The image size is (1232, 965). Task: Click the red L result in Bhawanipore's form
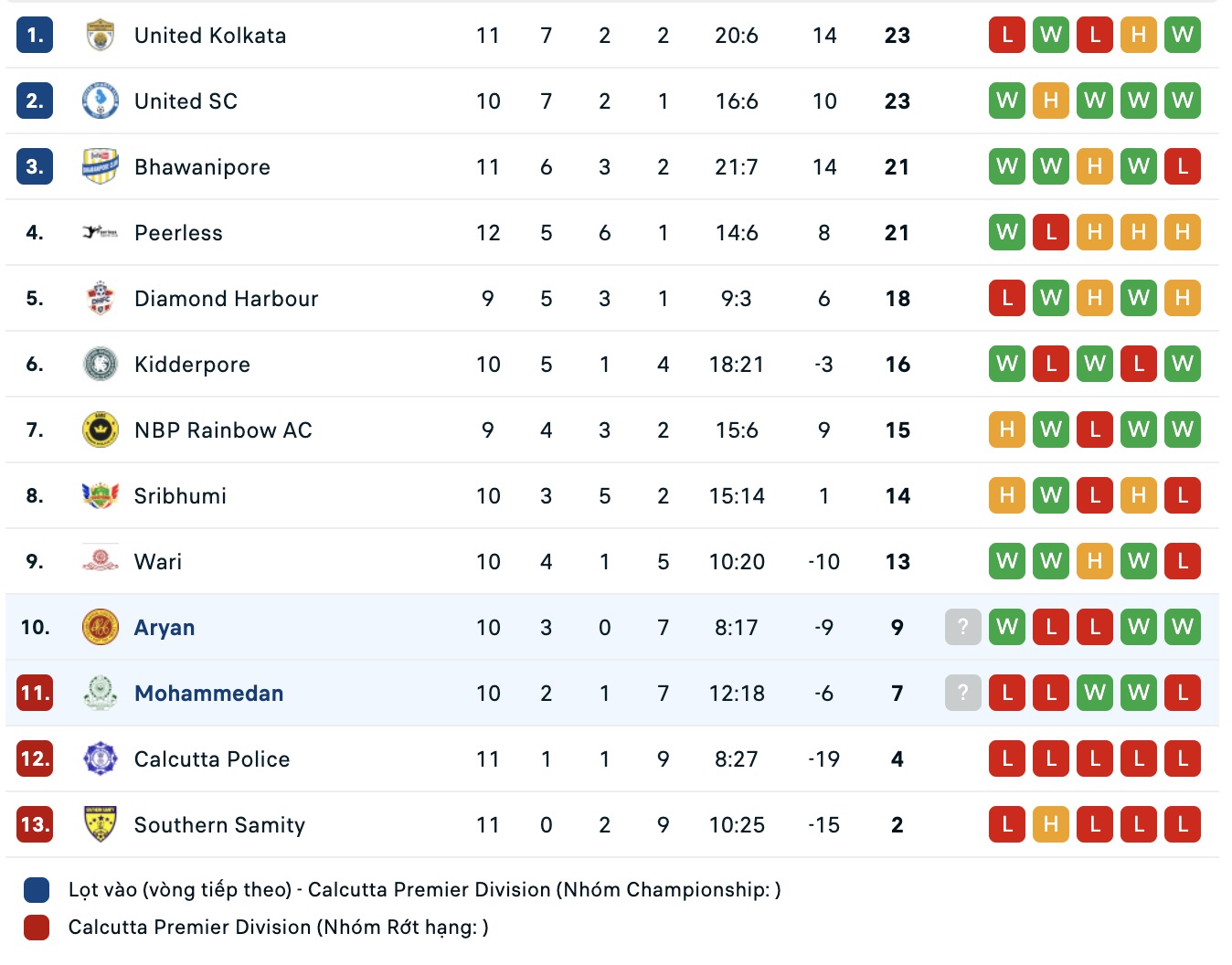(x=1183, y=166)
